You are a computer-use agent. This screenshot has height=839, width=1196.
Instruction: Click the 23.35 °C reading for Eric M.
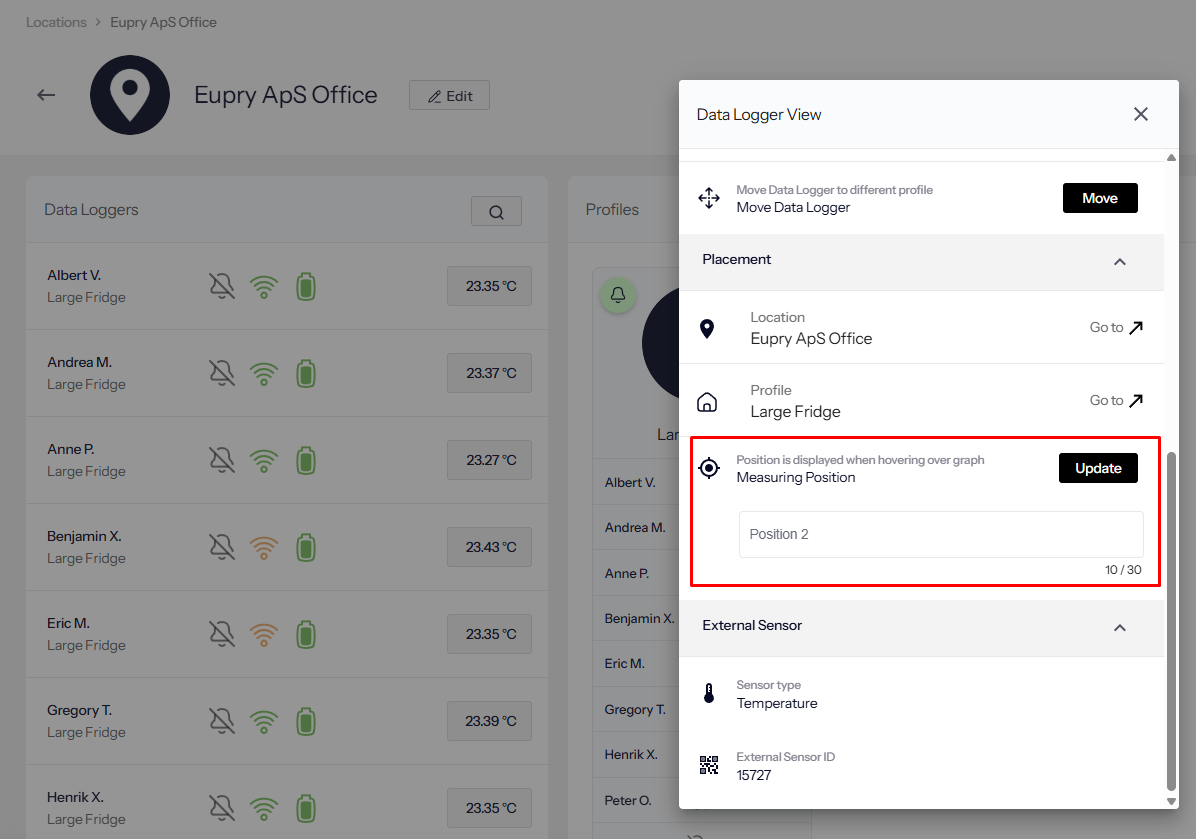pyautogui.click(x=490, y=634)
